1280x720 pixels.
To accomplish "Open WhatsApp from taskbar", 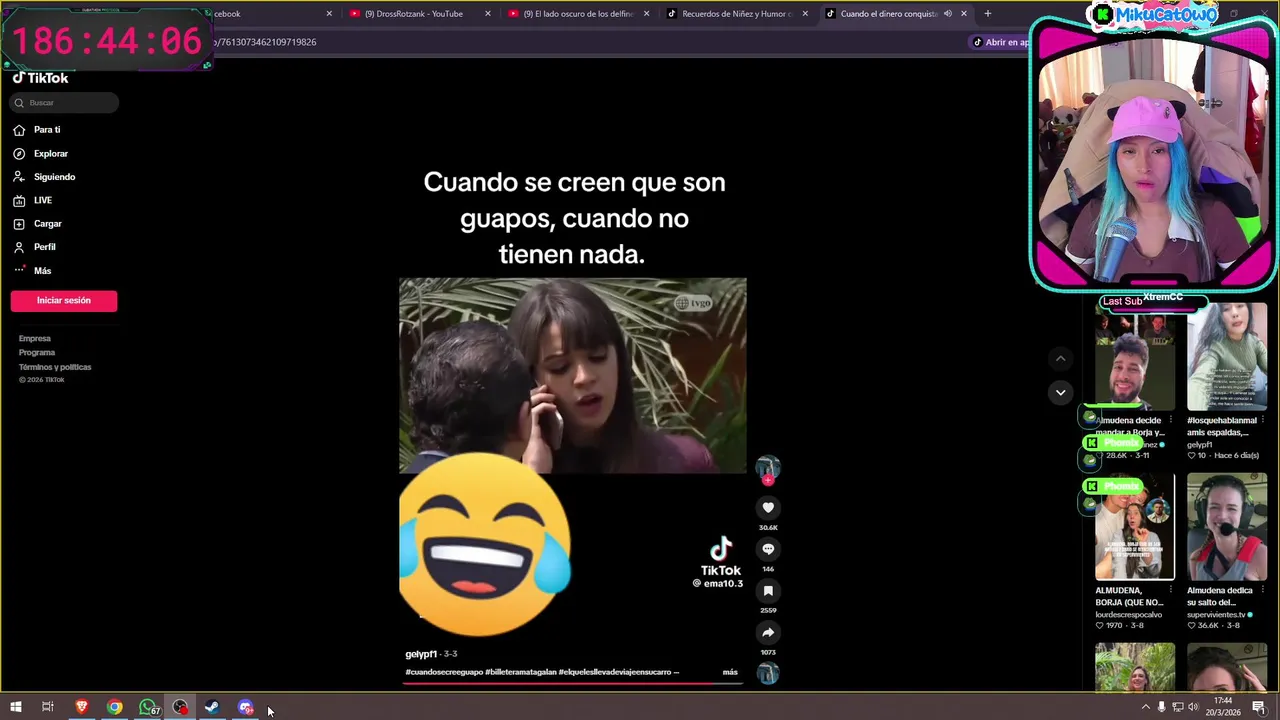I will coord(148,707).
